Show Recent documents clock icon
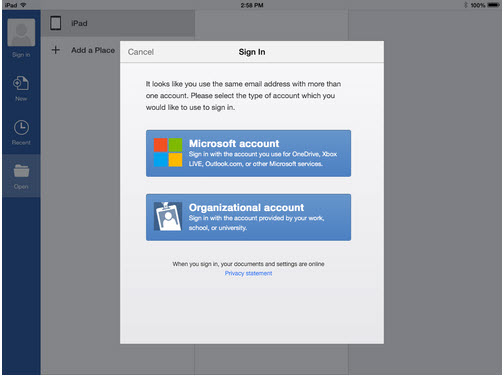 (21, 127)
